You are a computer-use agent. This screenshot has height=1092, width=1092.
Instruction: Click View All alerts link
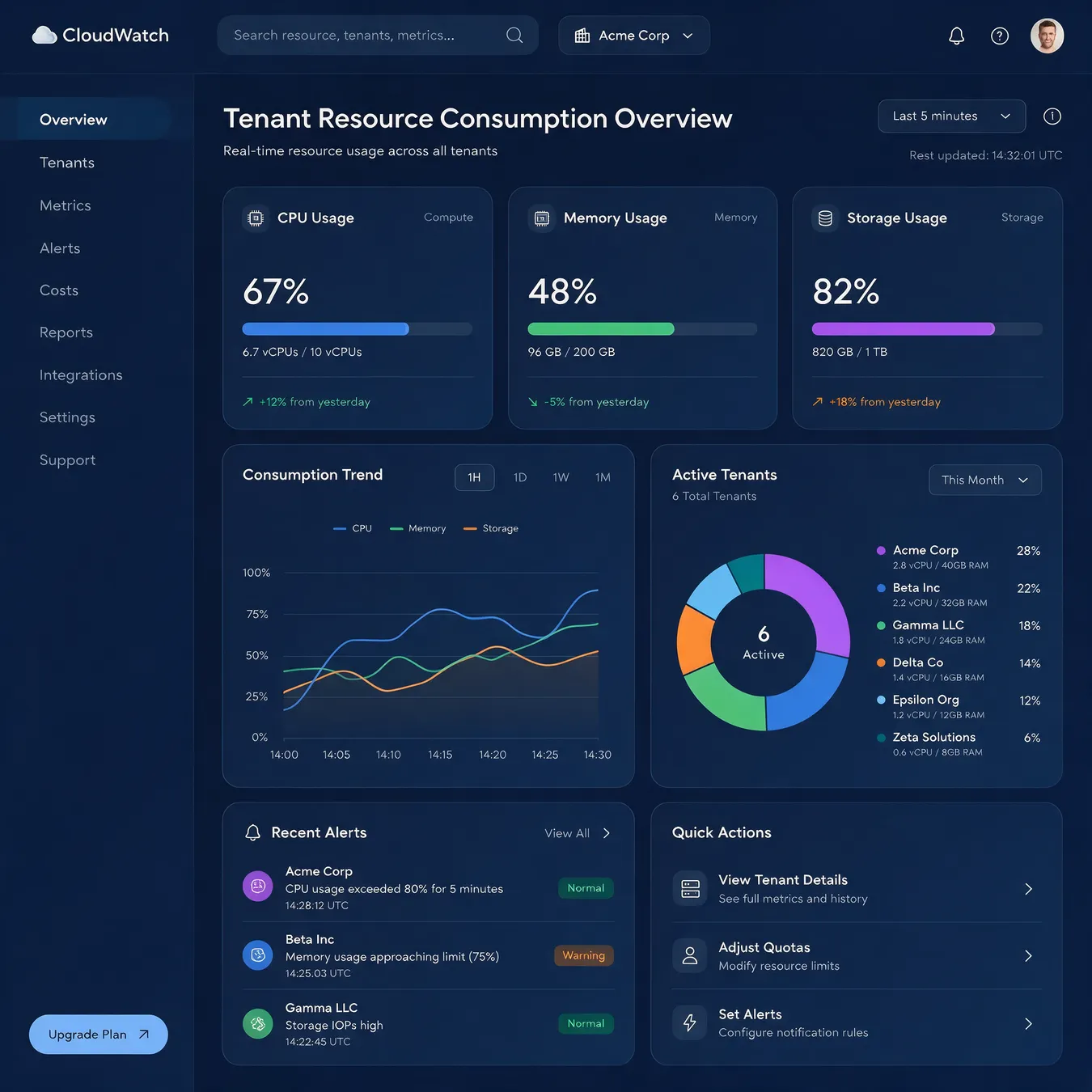[x=578, y=833]
